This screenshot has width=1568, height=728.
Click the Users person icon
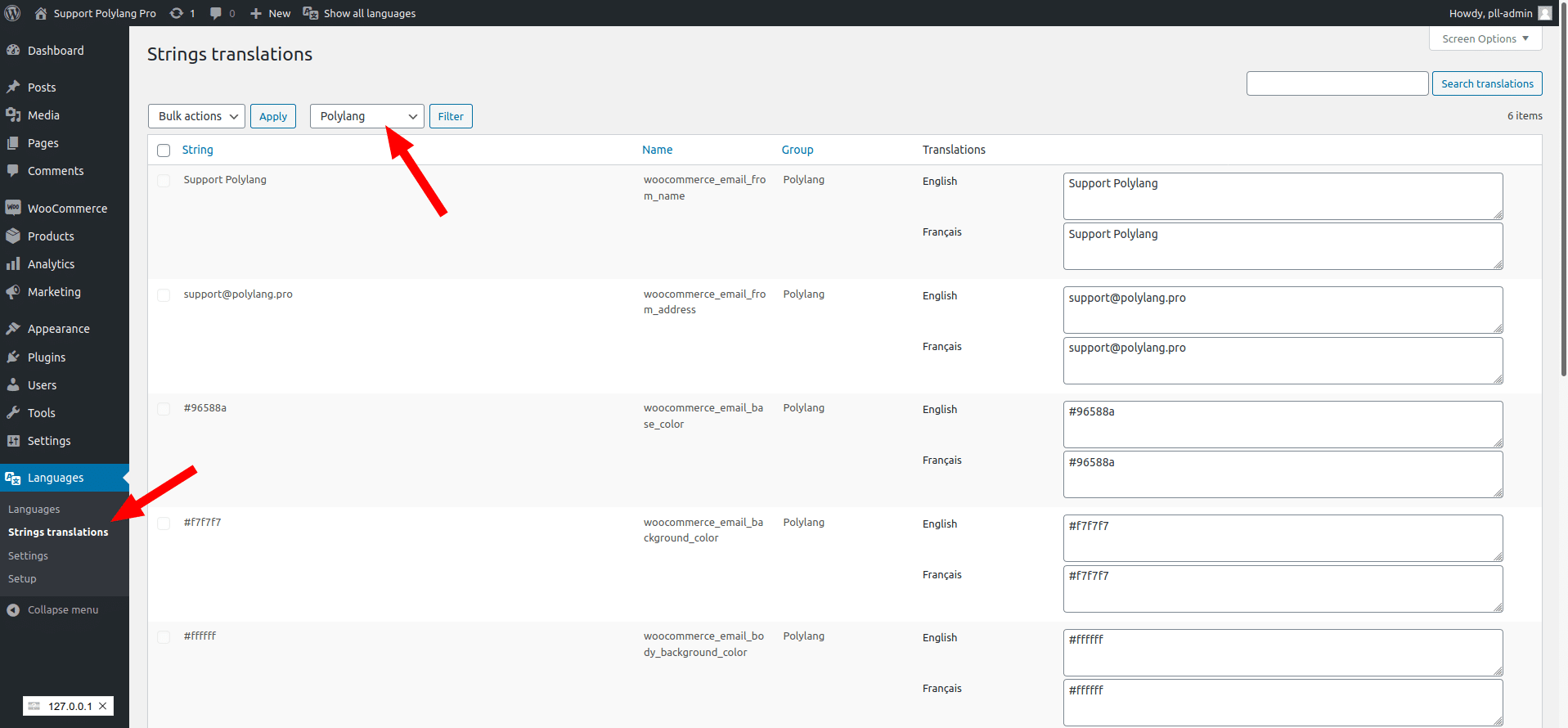[x=13, y=384]
